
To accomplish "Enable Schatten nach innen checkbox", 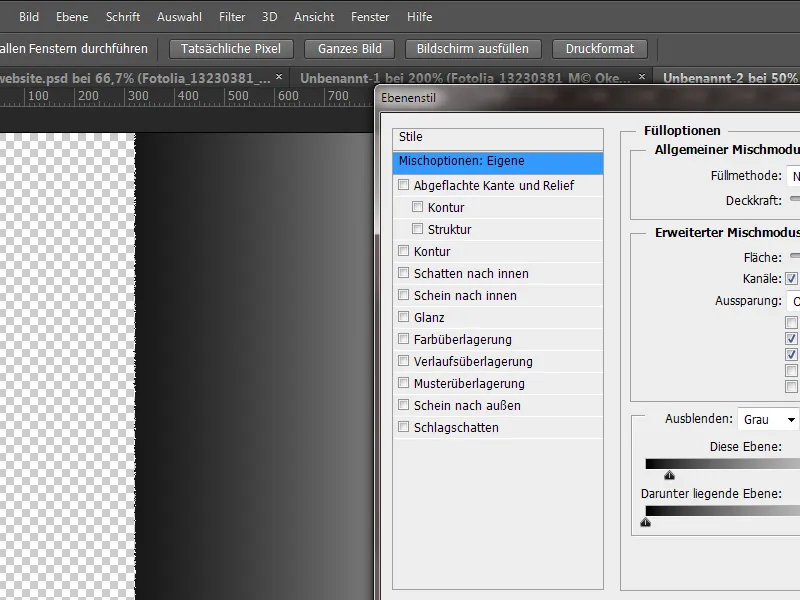I will [404, 272].
